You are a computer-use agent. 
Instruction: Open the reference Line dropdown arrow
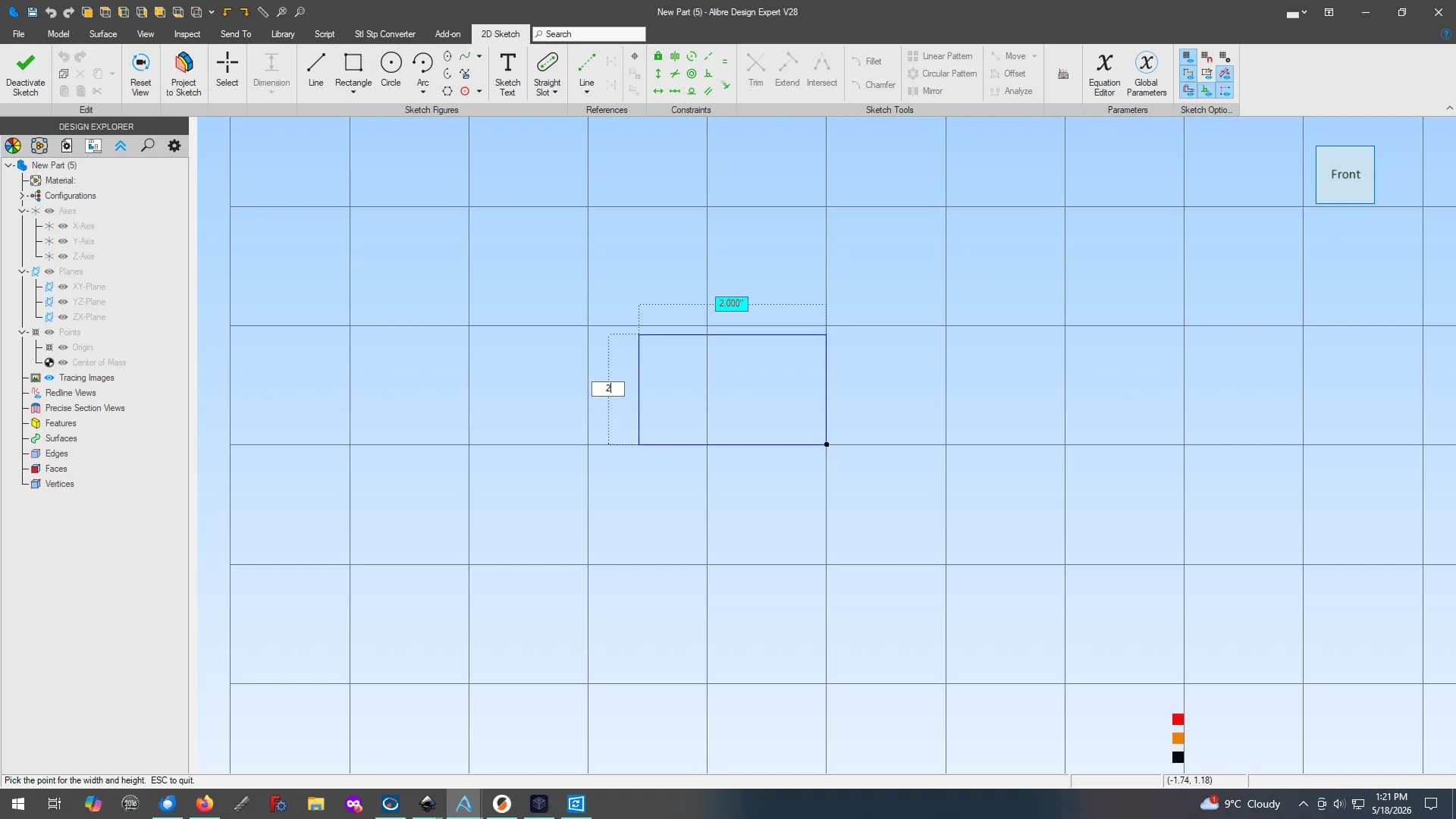(587, 93)
